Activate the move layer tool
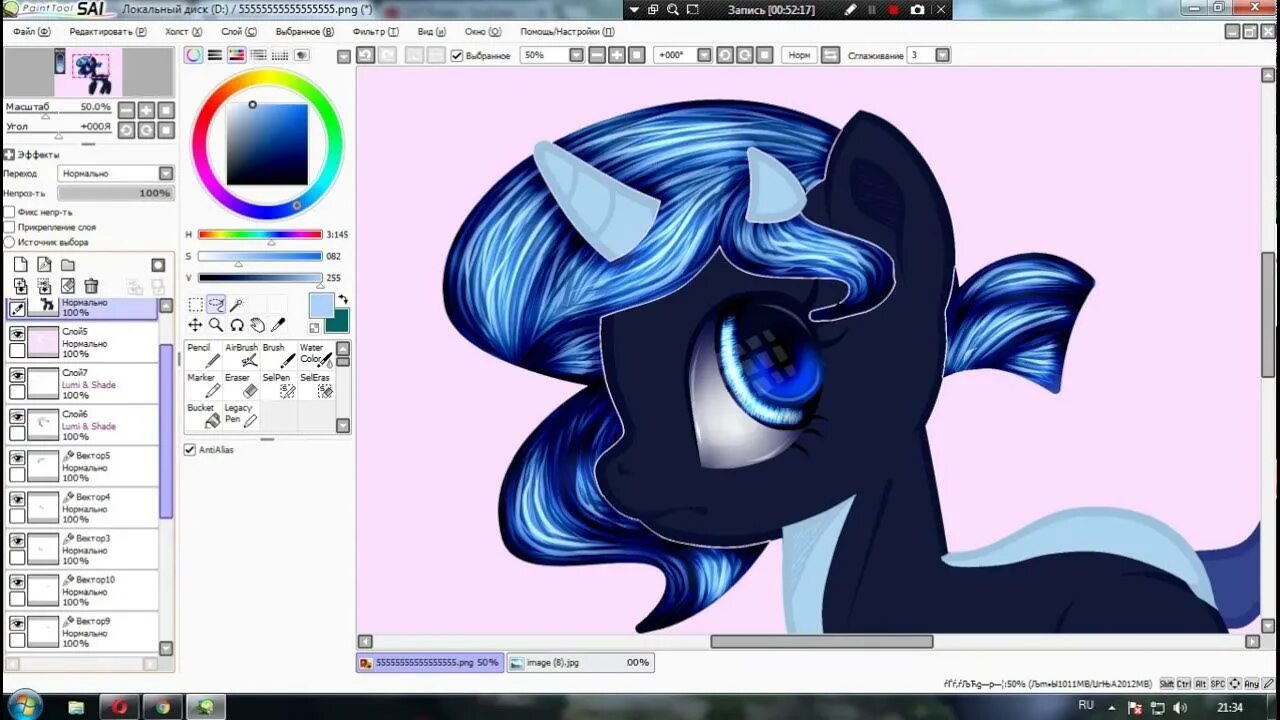The width and height of the screenshot is (1280, 720). tap(195, 325)
